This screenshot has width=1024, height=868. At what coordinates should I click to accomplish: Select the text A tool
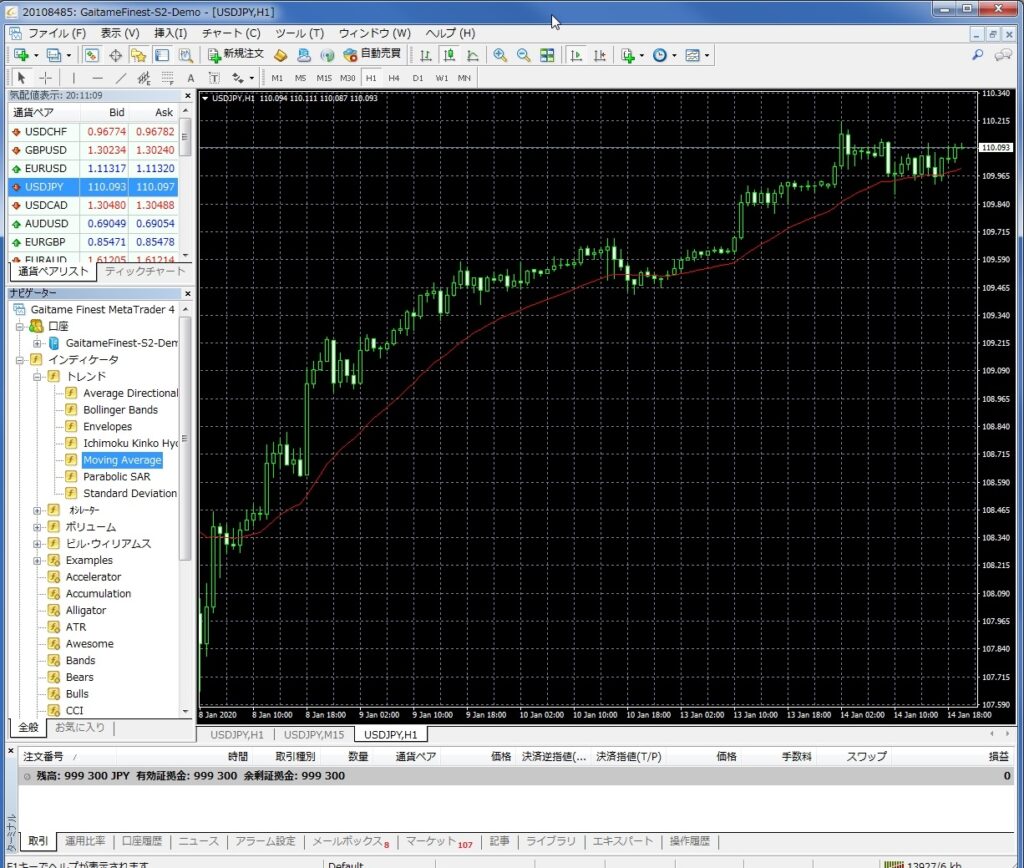pos(191,78)
